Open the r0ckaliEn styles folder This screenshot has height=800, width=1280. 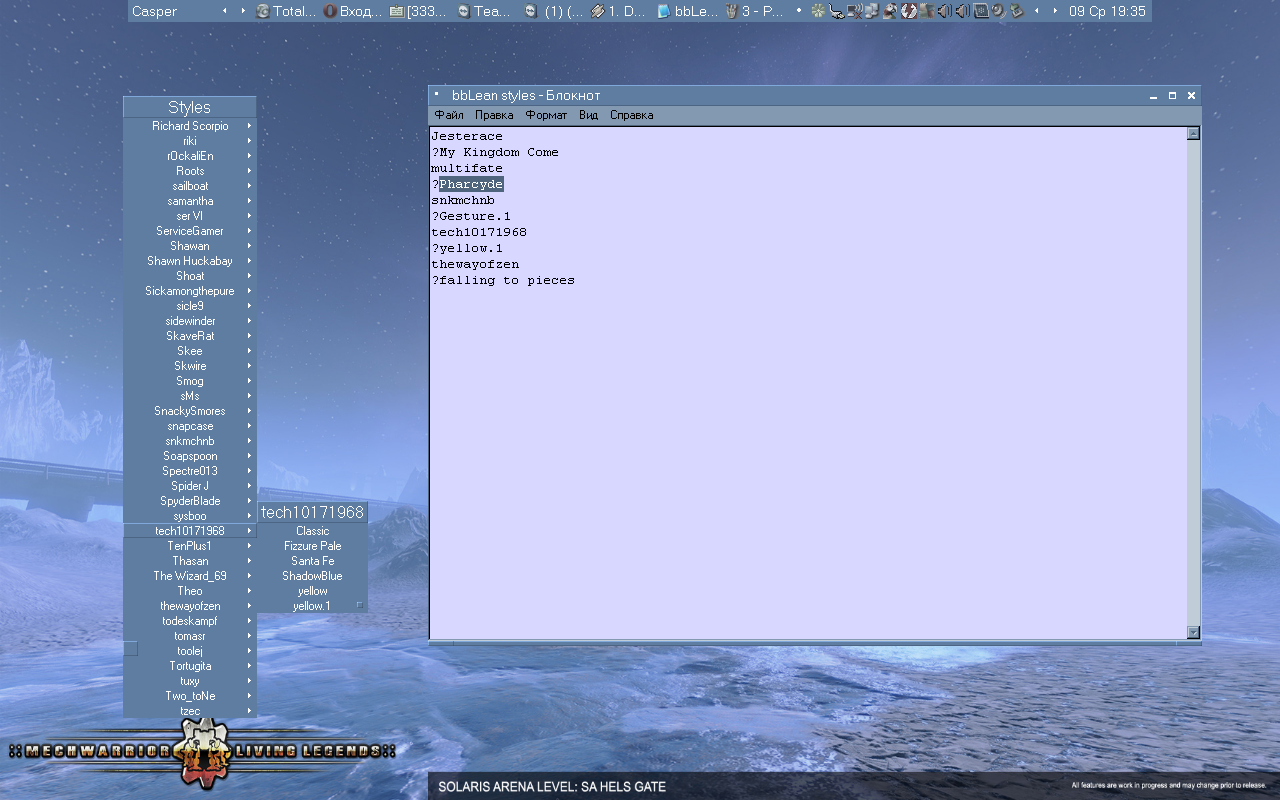click(190, 156)
